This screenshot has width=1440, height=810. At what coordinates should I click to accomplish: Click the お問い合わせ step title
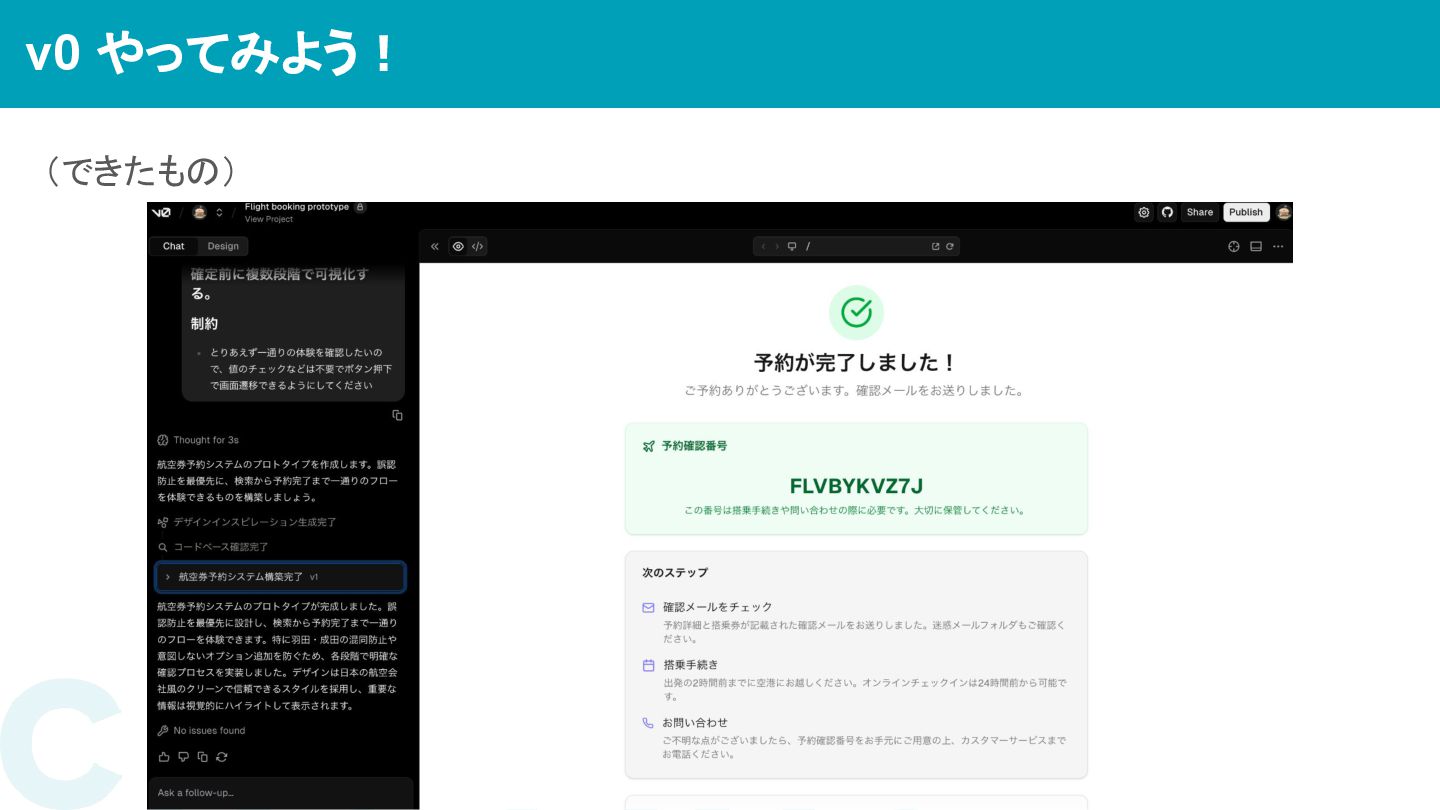click(696, 723)
